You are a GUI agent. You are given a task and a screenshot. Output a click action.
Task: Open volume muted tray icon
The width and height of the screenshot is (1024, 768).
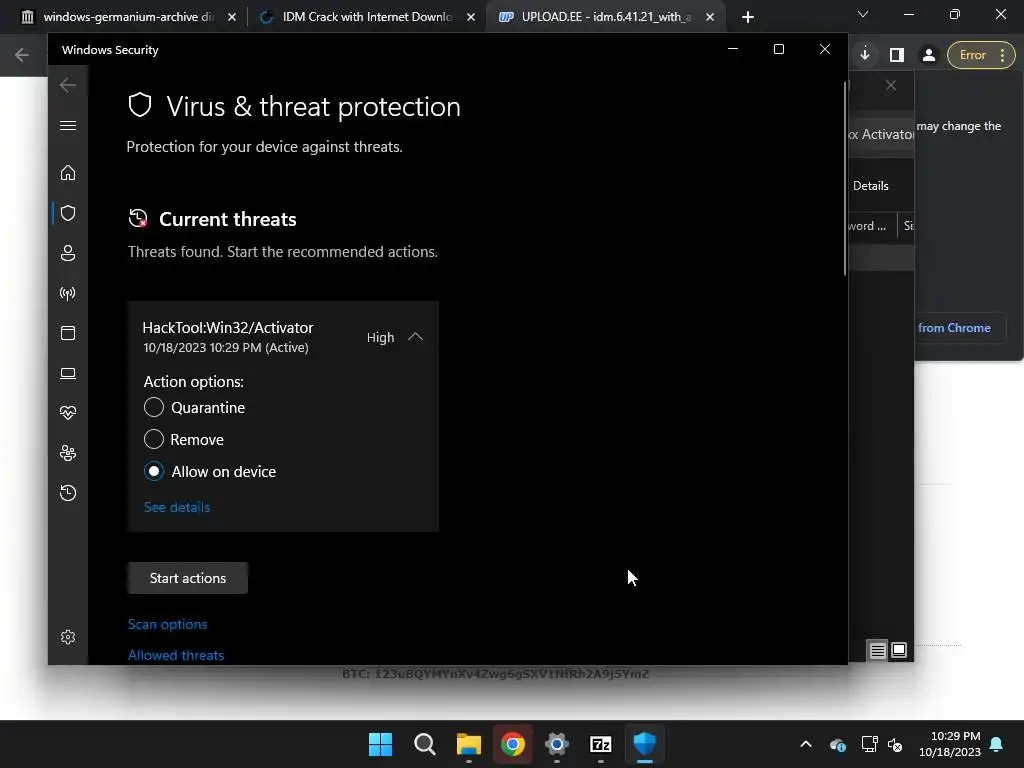click(x=895, y=744)
